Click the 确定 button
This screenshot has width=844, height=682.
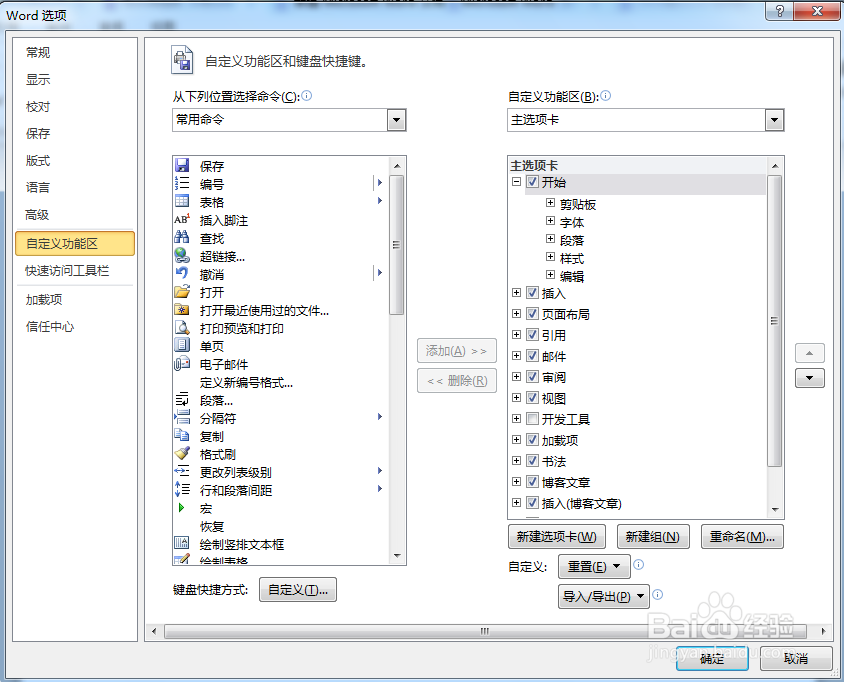coord(712,658)
